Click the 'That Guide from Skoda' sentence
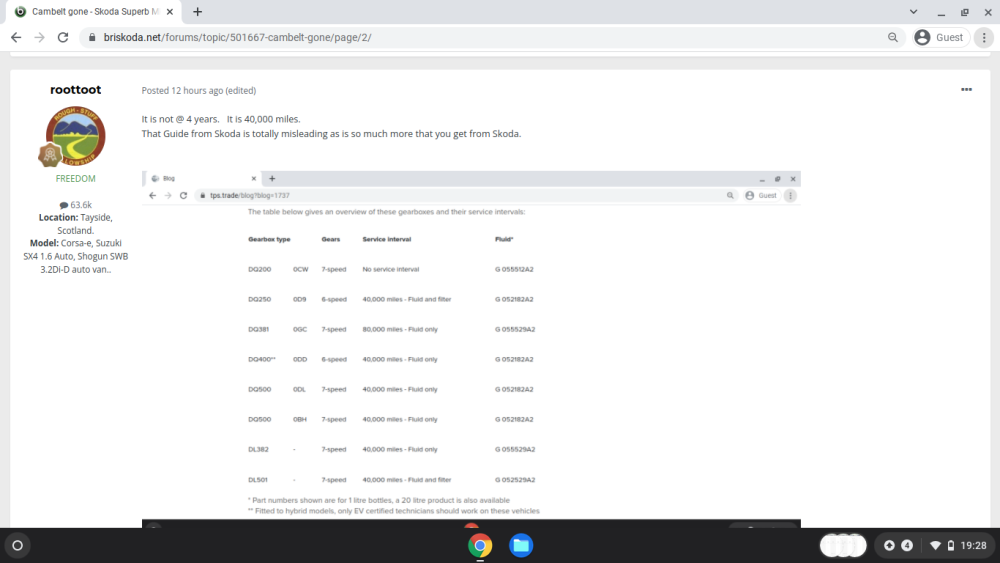Viewport: 1000px width, 563px height. (331, 134)
